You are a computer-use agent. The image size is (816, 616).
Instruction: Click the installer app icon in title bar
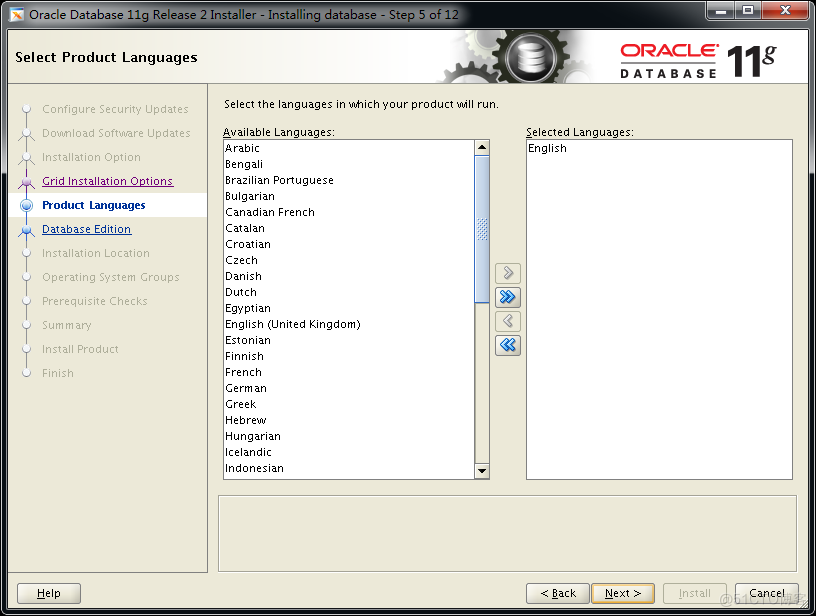(x=17, y=15)
